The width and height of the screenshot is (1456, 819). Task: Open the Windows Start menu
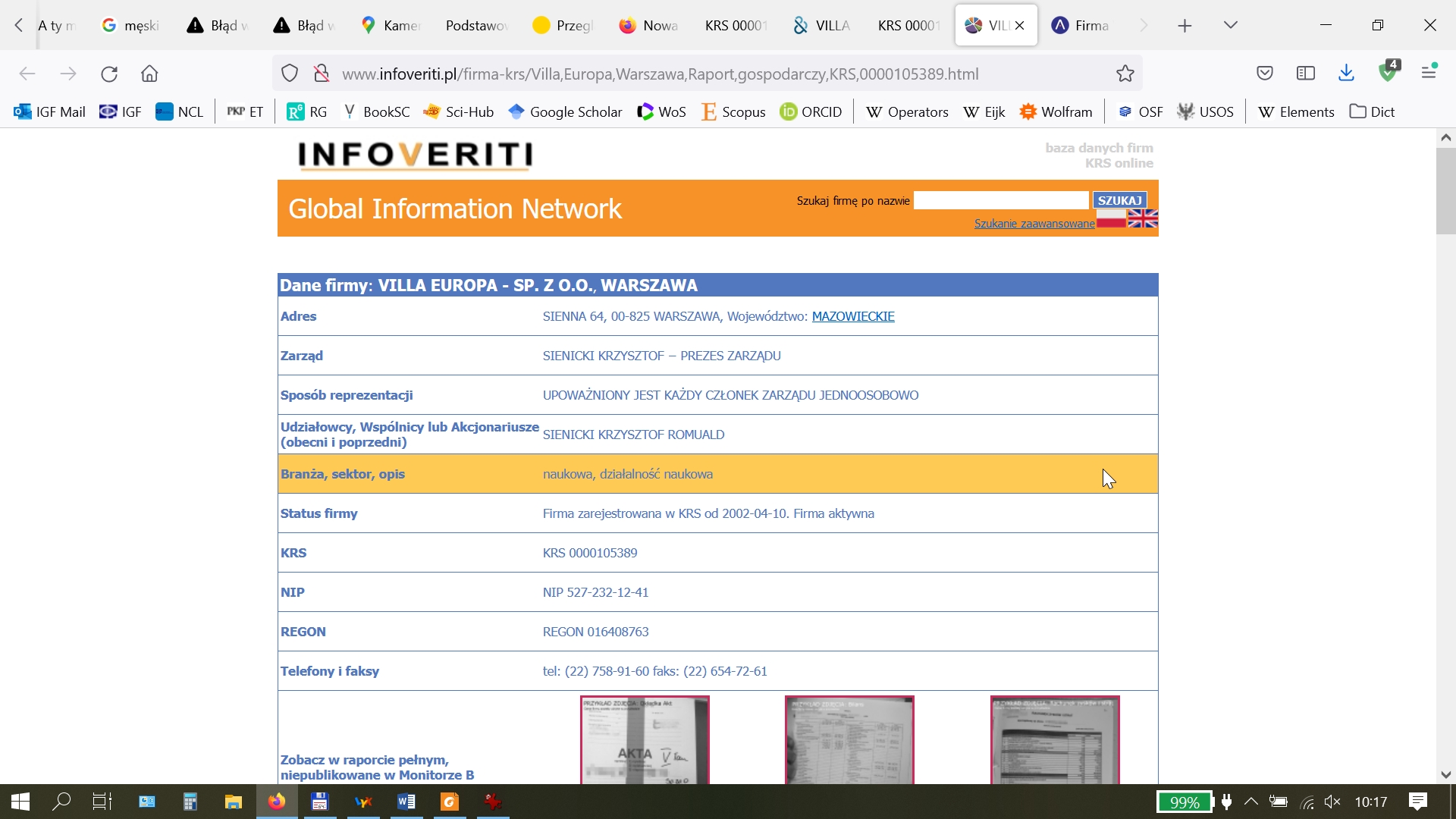(x=20, y=802)
